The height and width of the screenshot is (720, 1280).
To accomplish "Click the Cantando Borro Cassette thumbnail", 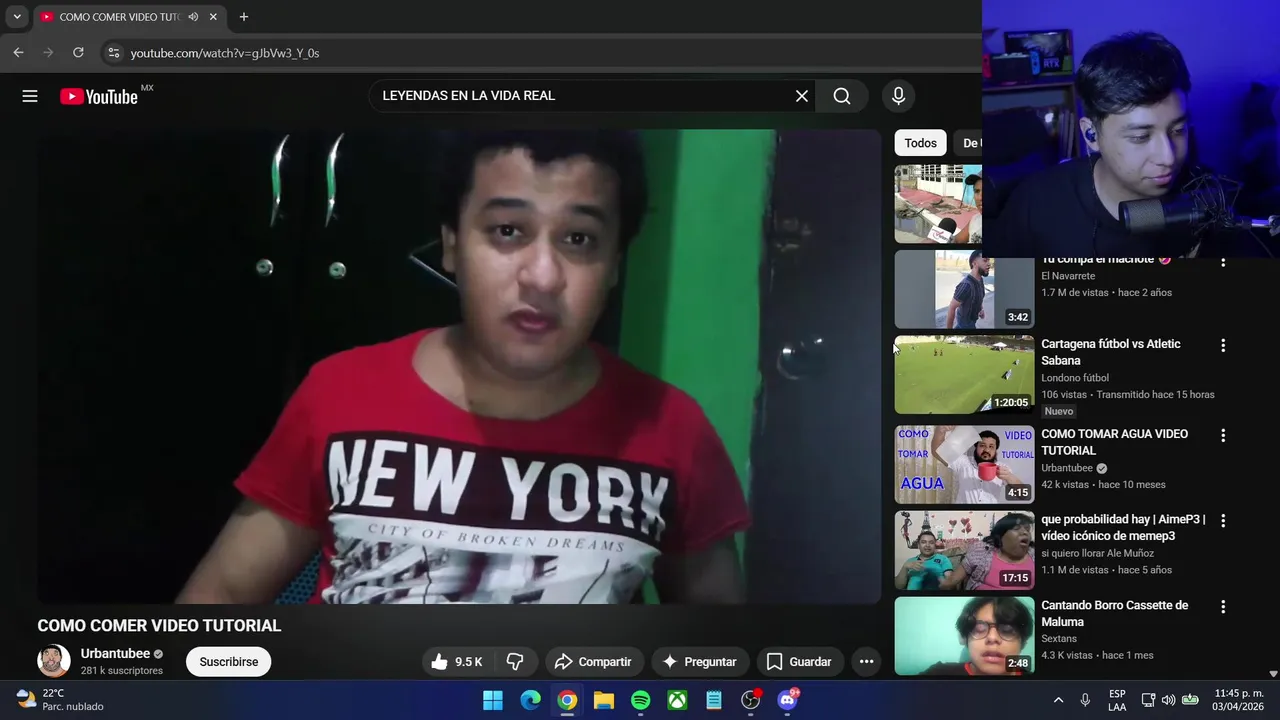I will (x=964, y=636).
